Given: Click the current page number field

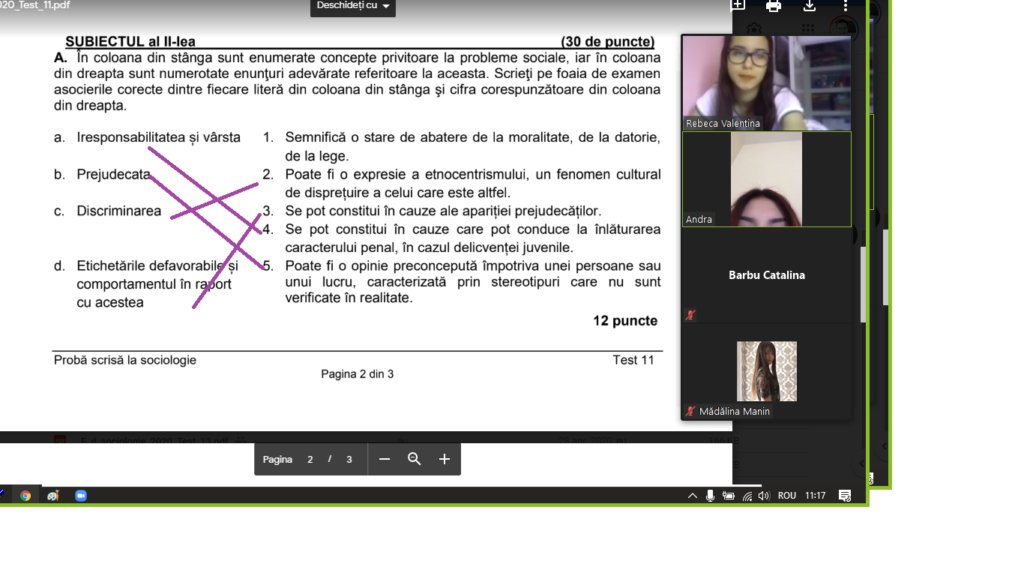Looking at the screenshot, I should click(x=310, y=459).
